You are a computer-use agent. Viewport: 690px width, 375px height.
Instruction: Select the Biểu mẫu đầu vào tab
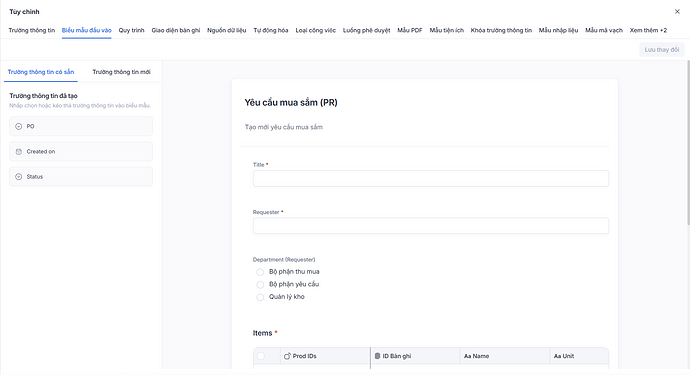click(x=87, y=30)
